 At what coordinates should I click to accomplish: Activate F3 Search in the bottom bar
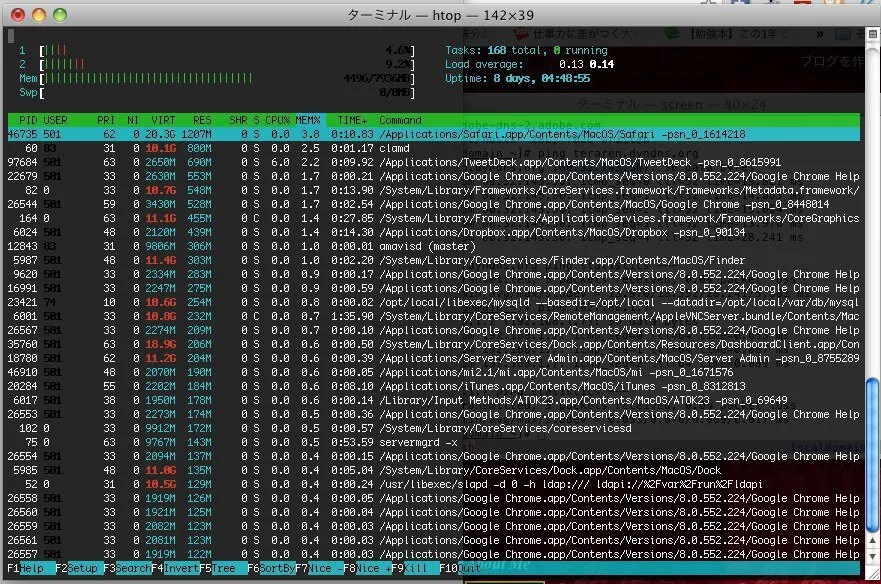(x=127, y=568)
